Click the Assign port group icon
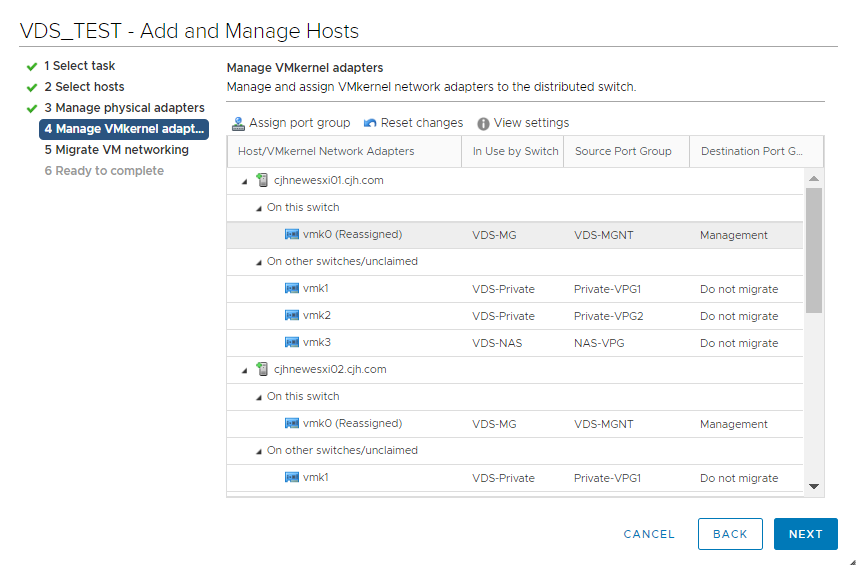This screenshot has width=856, height=565. pyautogui.click(x=238, y=123)
